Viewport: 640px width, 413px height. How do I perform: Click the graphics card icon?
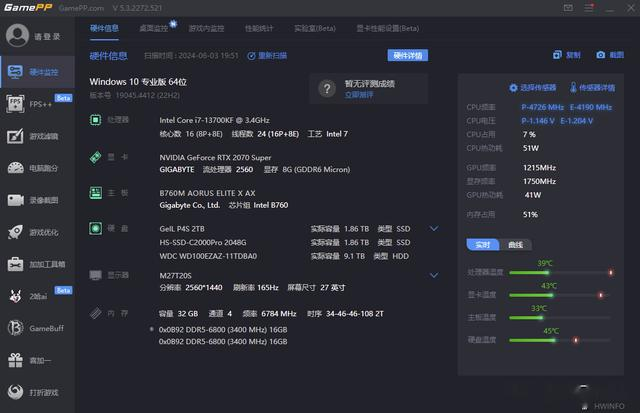(96, 157)
